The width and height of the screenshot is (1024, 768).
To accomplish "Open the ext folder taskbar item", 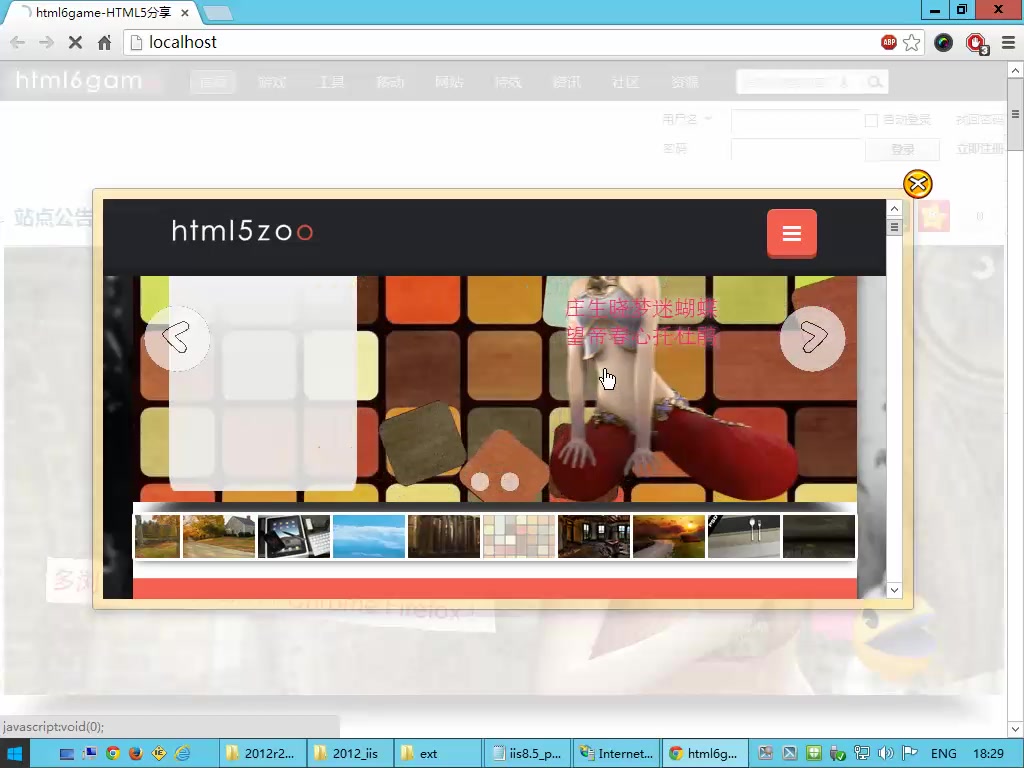I will 438,753.
